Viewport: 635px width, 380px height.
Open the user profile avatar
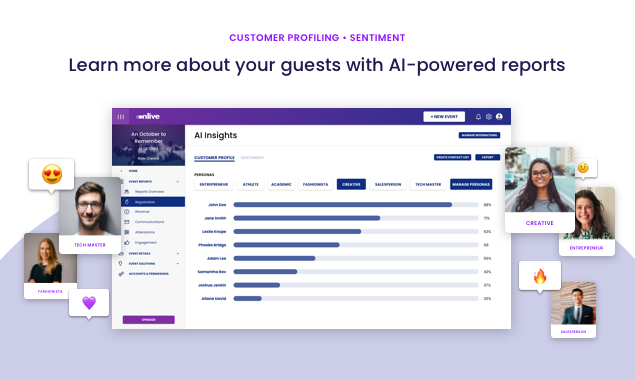coord(499,117)
